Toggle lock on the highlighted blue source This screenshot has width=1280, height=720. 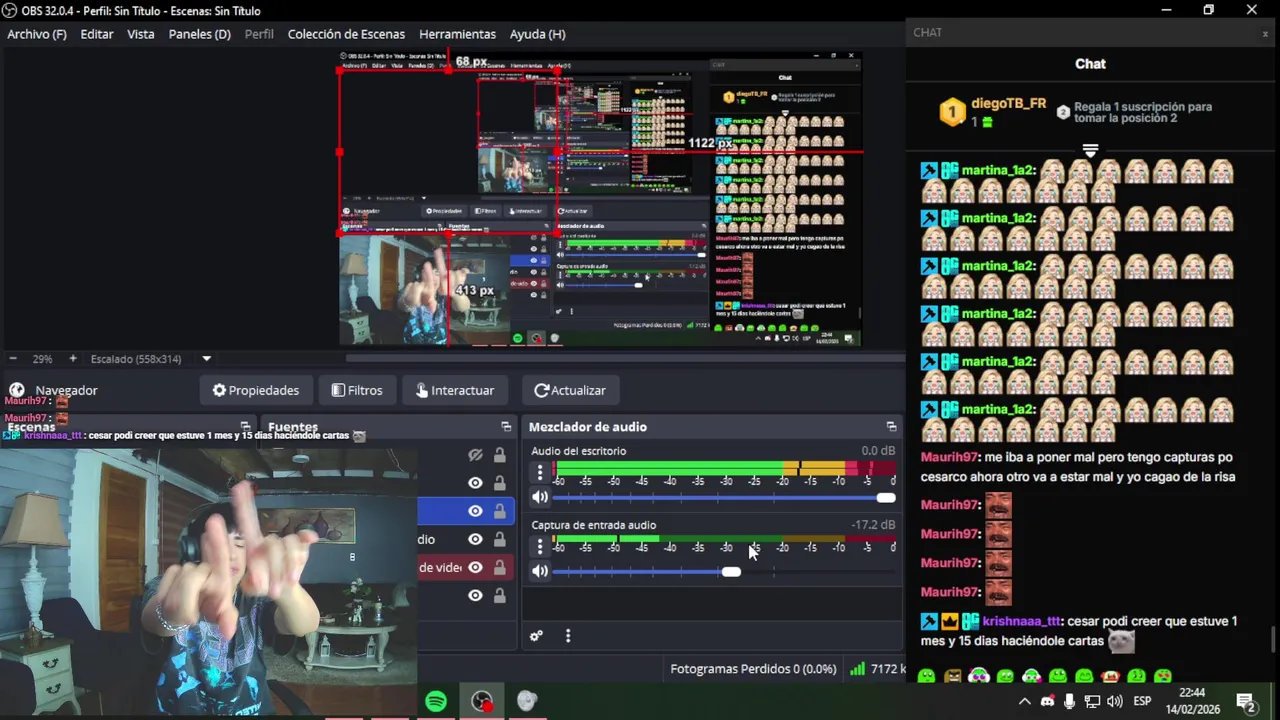click(499, 511)
